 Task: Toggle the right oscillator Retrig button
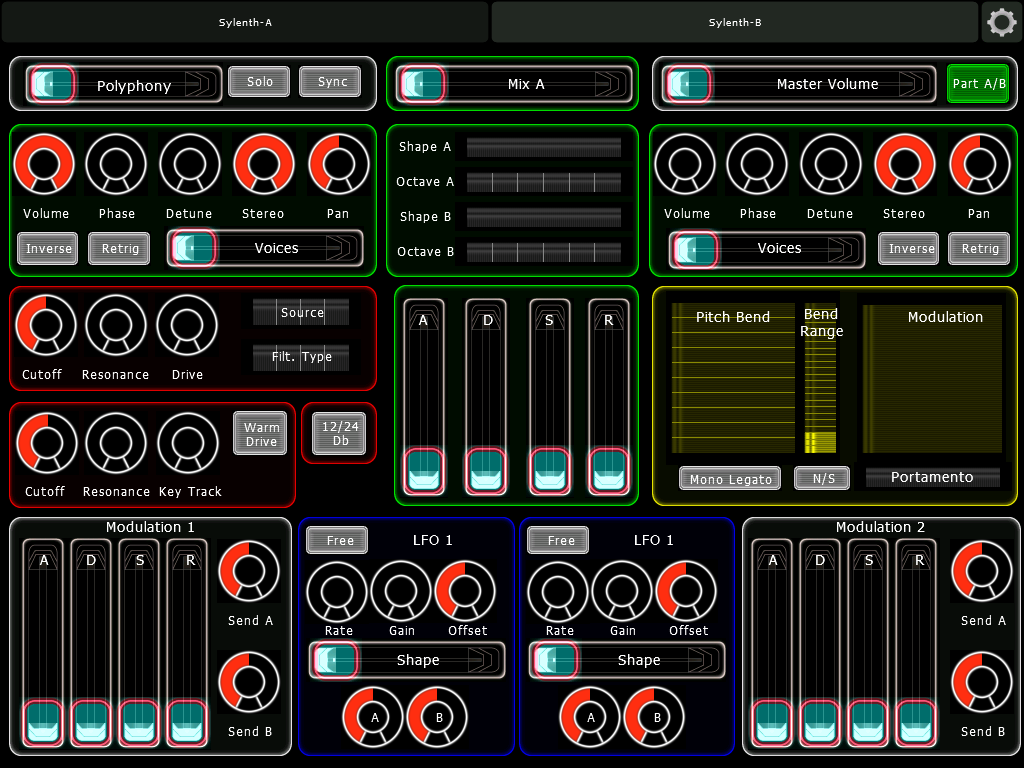click(980, 248)
